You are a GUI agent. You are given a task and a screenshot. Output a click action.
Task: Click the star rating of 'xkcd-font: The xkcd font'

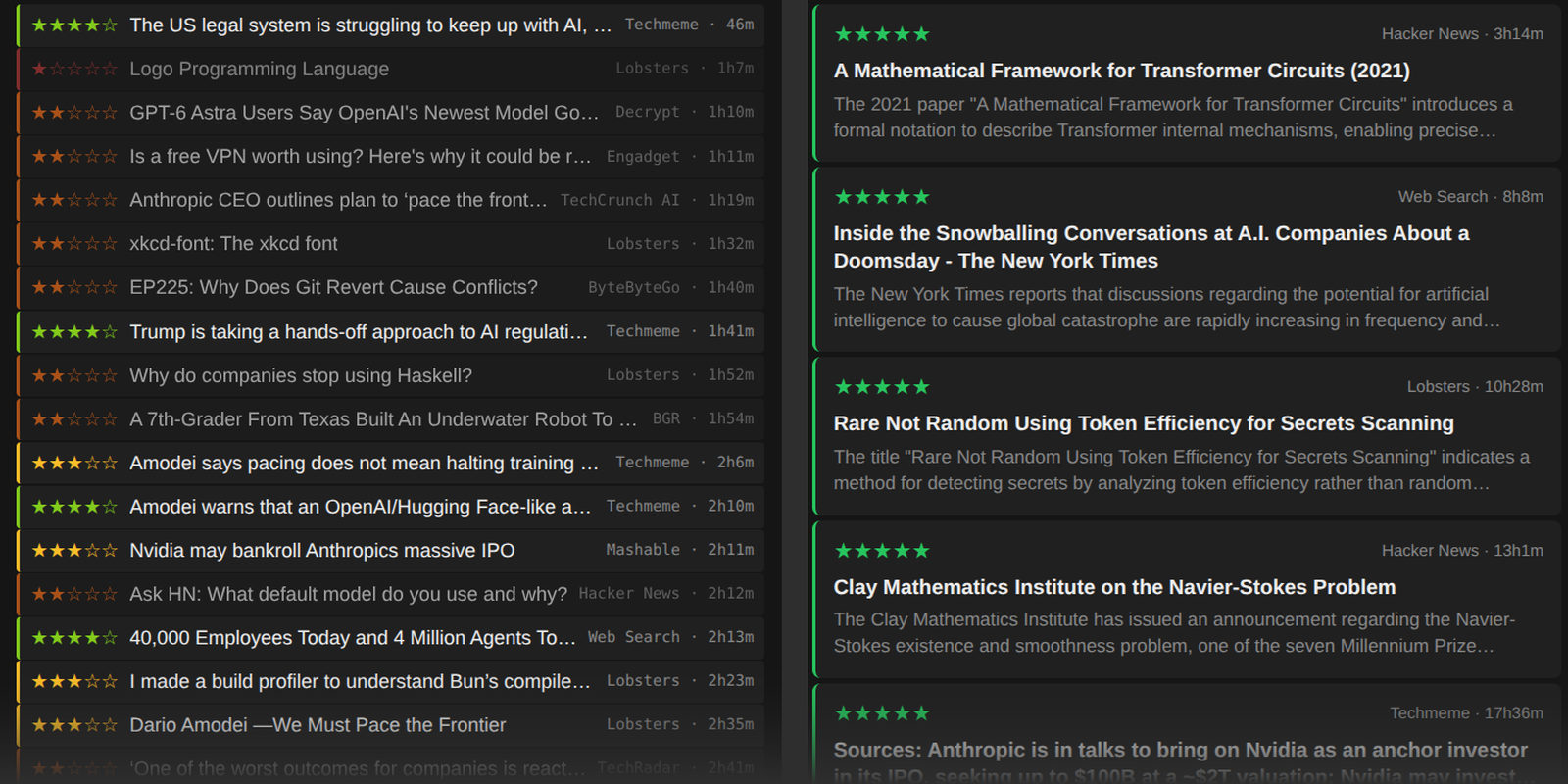[74, 243]
